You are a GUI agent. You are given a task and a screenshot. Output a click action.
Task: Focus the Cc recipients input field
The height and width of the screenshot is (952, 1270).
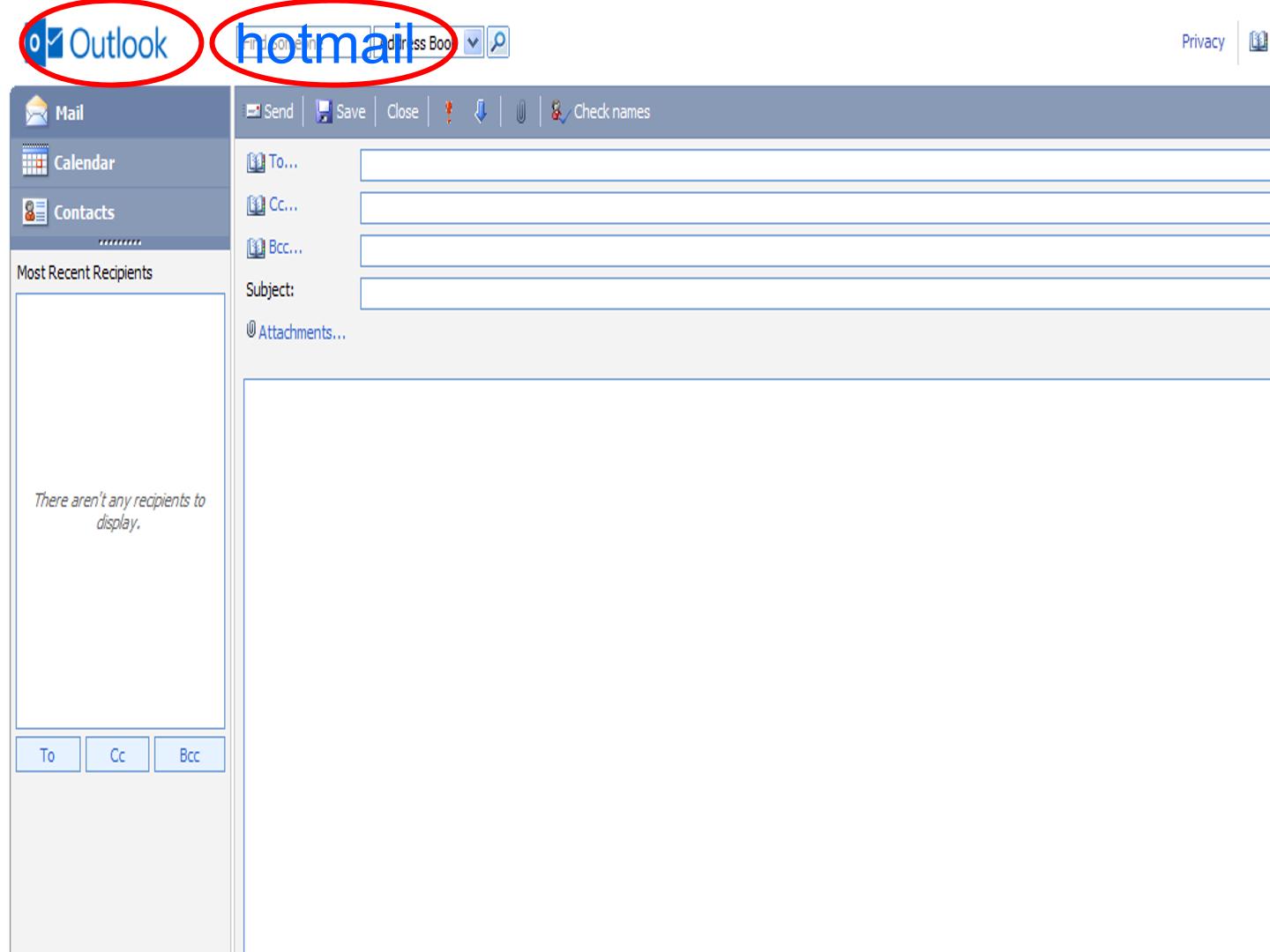click(x=815, y=208)
